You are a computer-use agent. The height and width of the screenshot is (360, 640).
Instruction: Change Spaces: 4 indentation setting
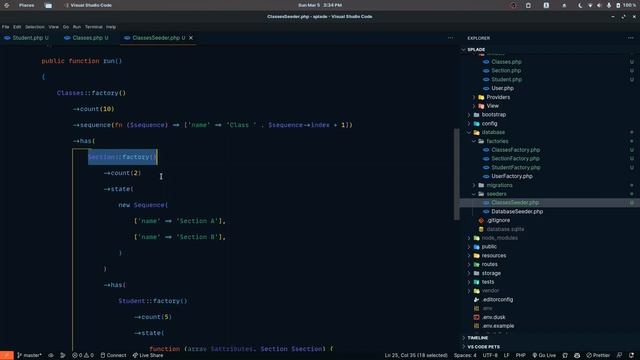(465, 355)
